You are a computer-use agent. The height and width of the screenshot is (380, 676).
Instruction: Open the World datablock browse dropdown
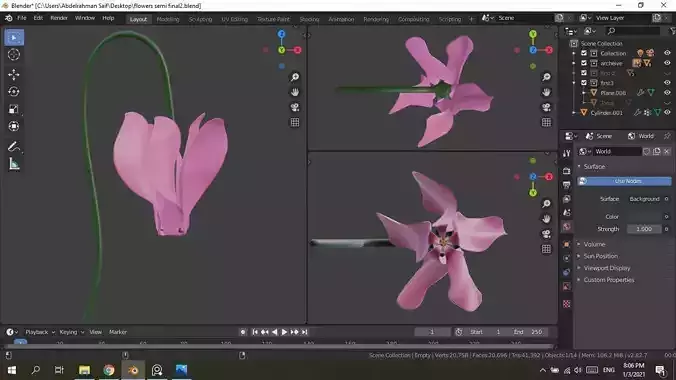[585, 151]
